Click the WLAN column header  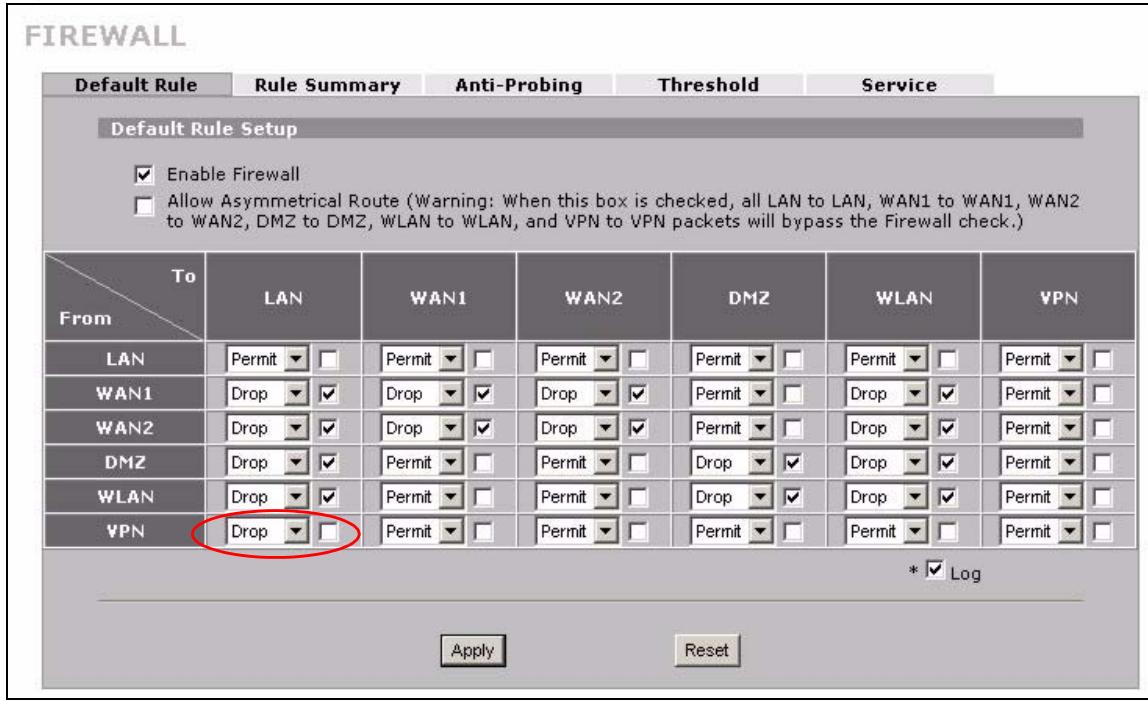[903, 297]
